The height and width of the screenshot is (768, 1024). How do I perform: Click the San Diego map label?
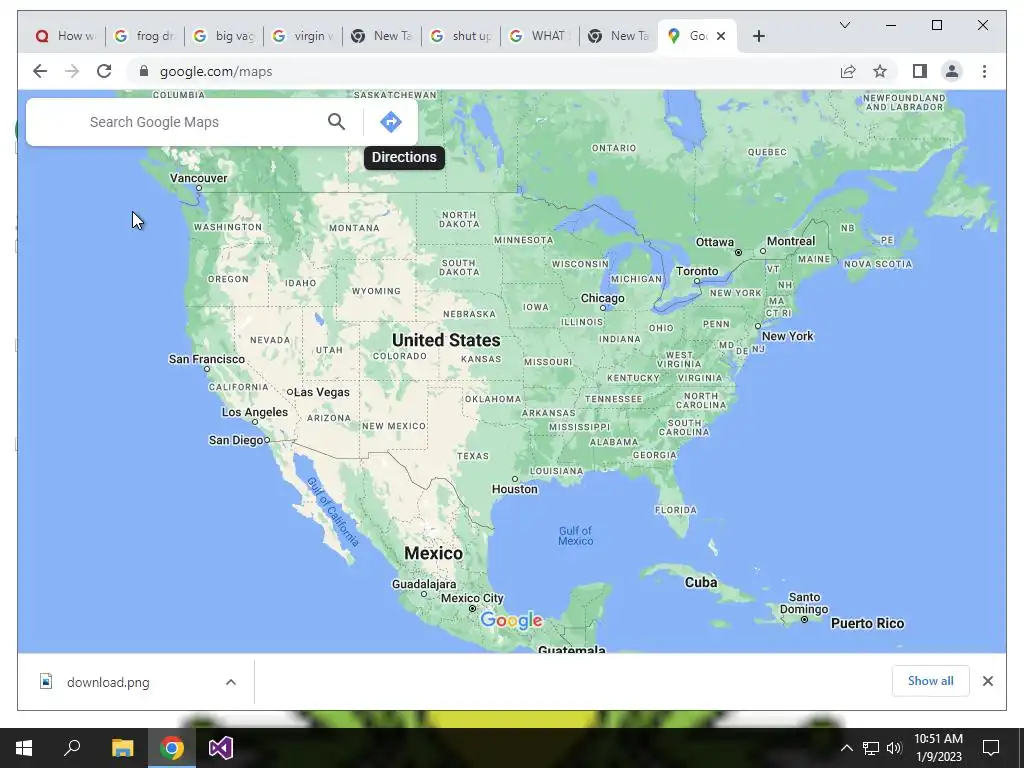[x=236, y=440]
